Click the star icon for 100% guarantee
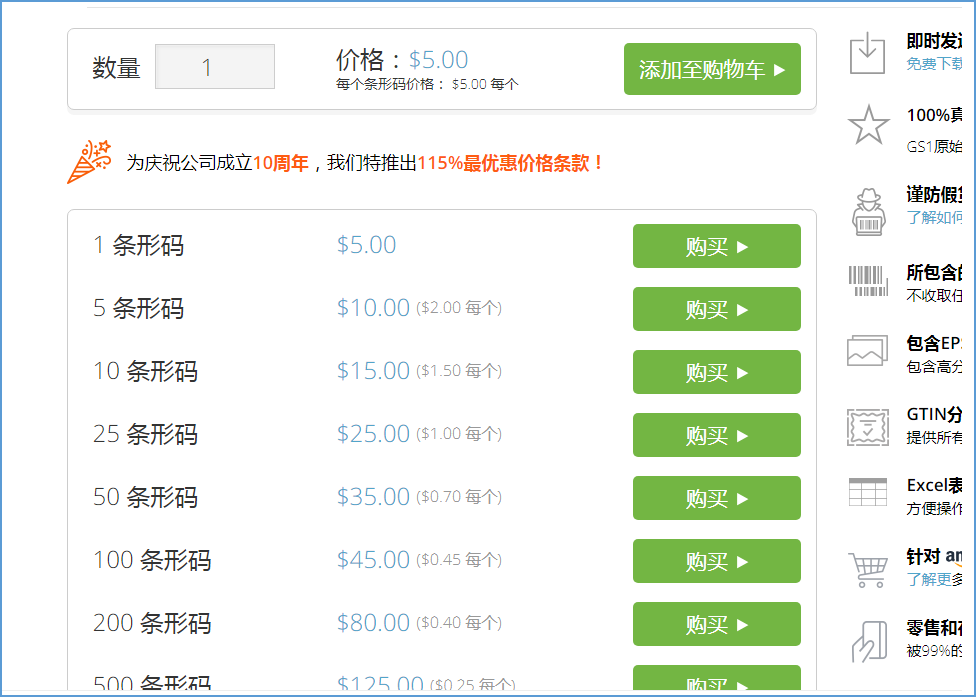The width and height of the screenshot is (976, 697). click(x=868, y=125)
